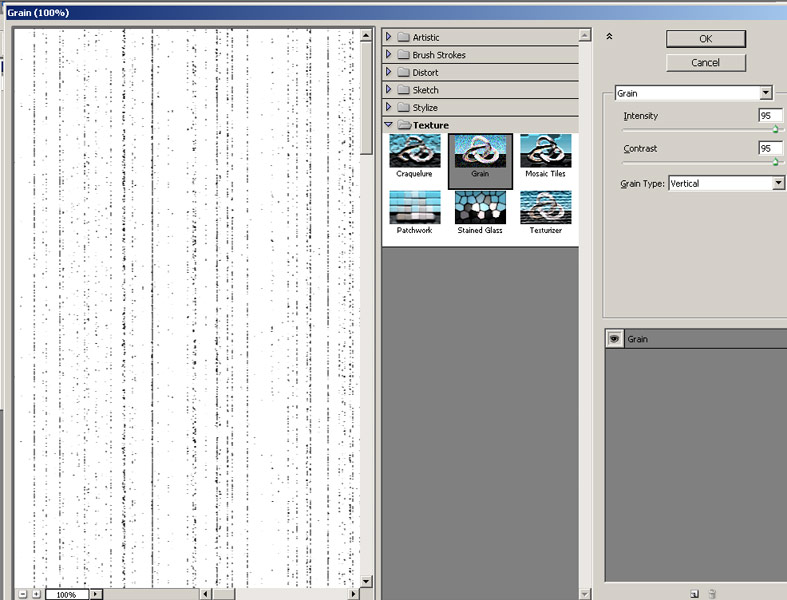787x600 pixels.
Task: Click the Sketch folder icon
Action: [404, 89]
